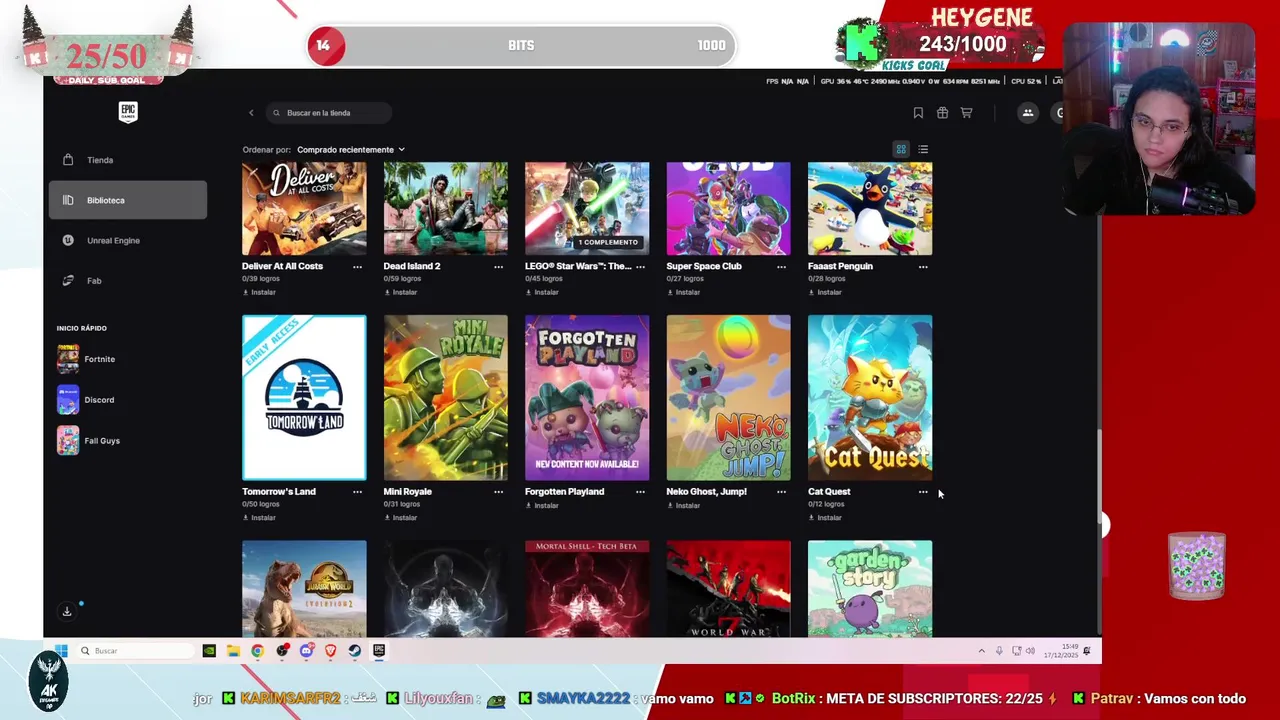Open the wishlist bookmark icon
Viewport: 1280px width, 720px height.
pyautogui.click(x=918, y=113)
